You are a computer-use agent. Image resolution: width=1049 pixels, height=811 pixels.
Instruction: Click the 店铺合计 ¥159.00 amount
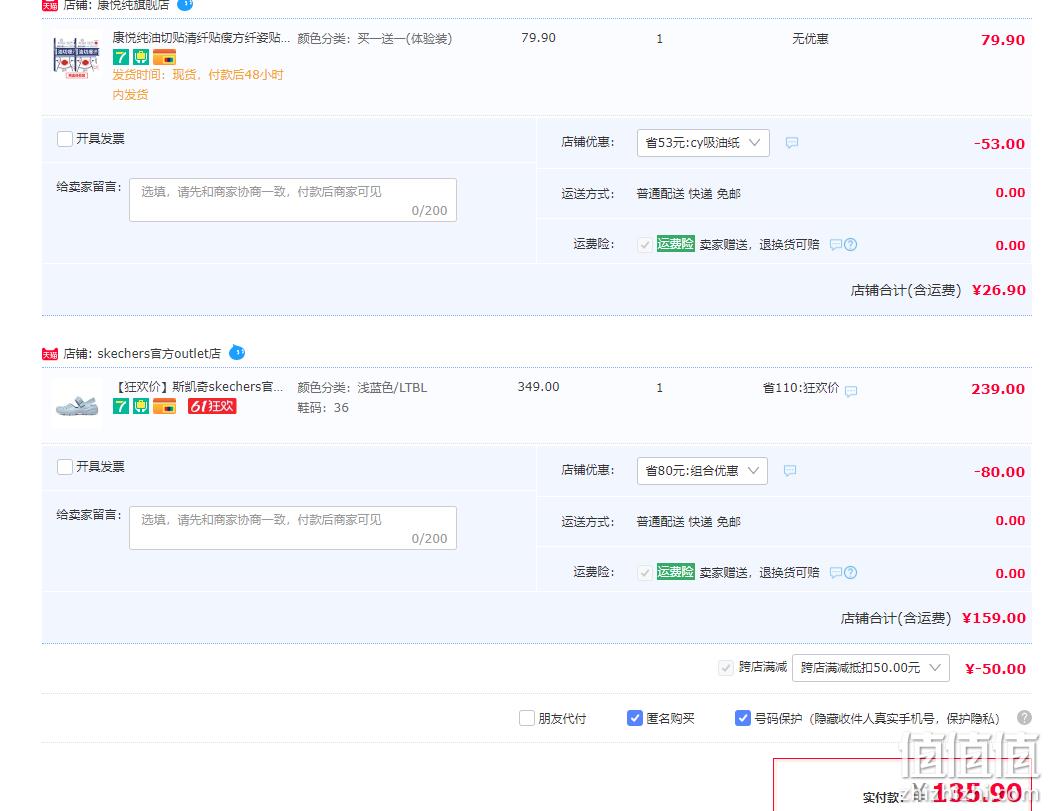click(x=993, y=618)
